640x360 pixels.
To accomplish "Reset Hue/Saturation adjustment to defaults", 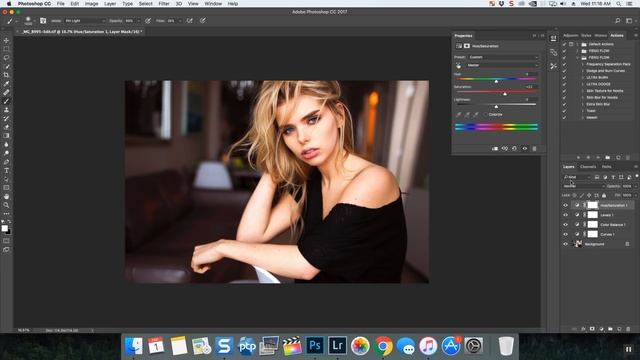I will (514, 149).
